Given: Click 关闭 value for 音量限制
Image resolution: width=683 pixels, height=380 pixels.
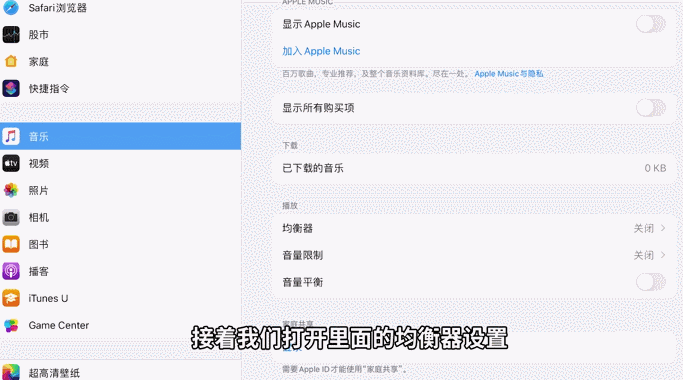Looking at the screenshot, I should (x=643, y=255).
